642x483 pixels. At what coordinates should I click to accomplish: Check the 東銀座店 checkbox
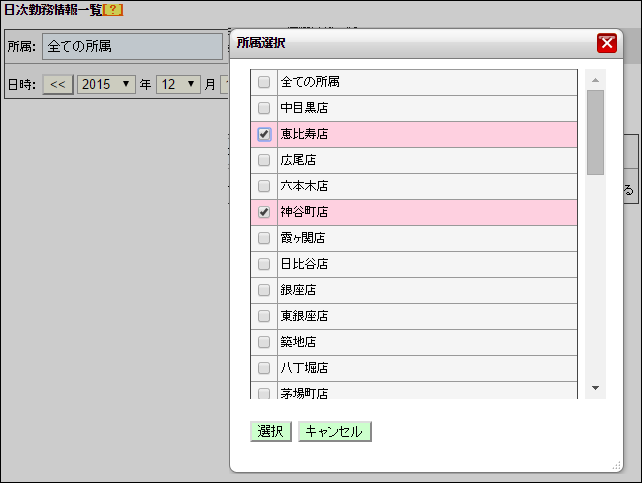click(x=264, y=316)
